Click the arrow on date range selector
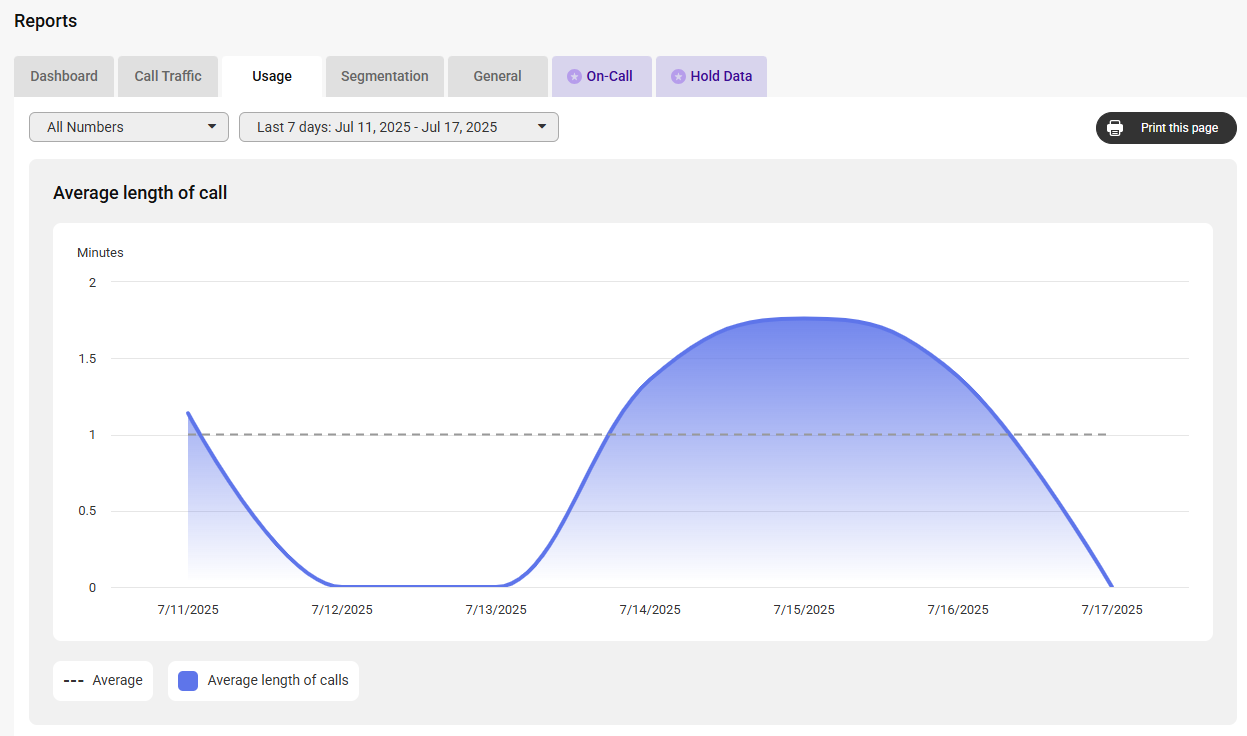1247x736 pixels. click(x=541, y=127)
